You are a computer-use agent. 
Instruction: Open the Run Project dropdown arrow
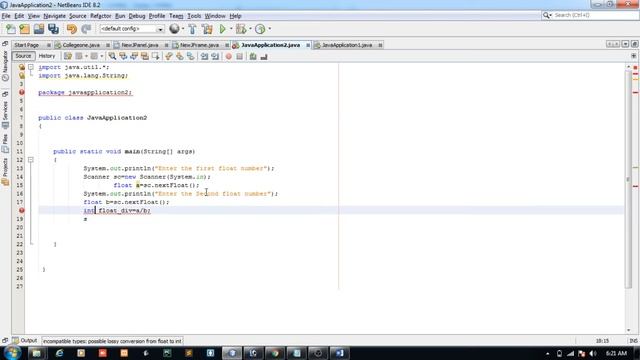[x=231, y=29]
